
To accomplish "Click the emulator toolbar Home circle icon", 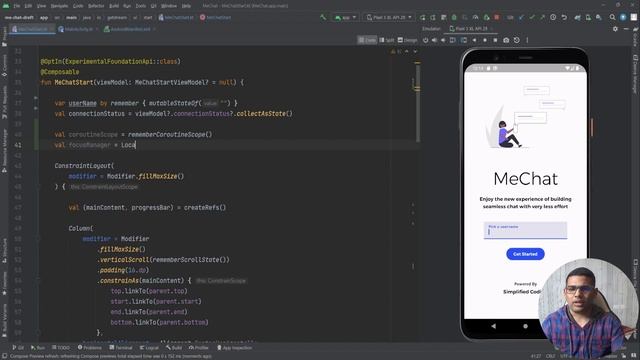I will click(485, 40).
